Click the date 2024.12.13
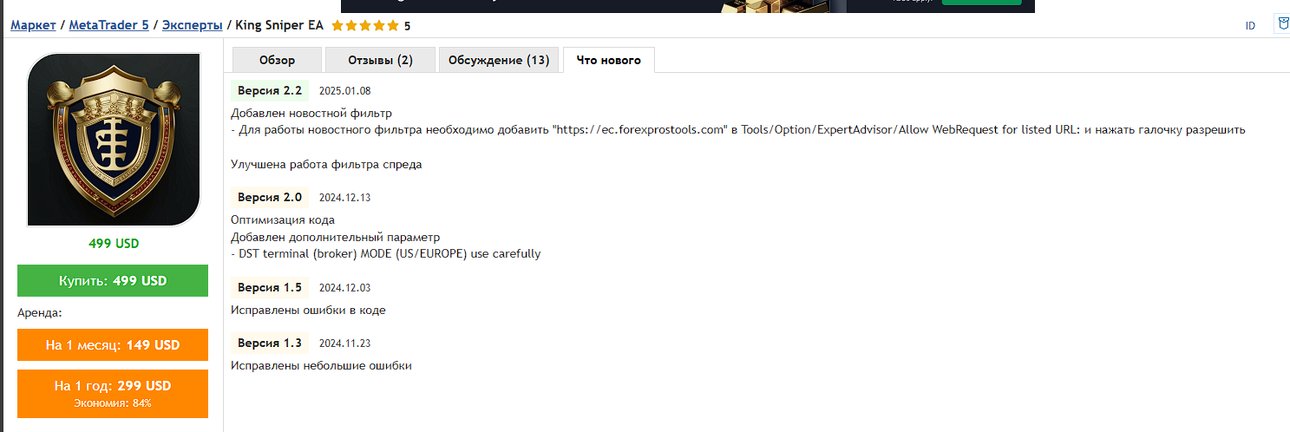Viewport: 1290px width, 432px height. tap(345, 198)
